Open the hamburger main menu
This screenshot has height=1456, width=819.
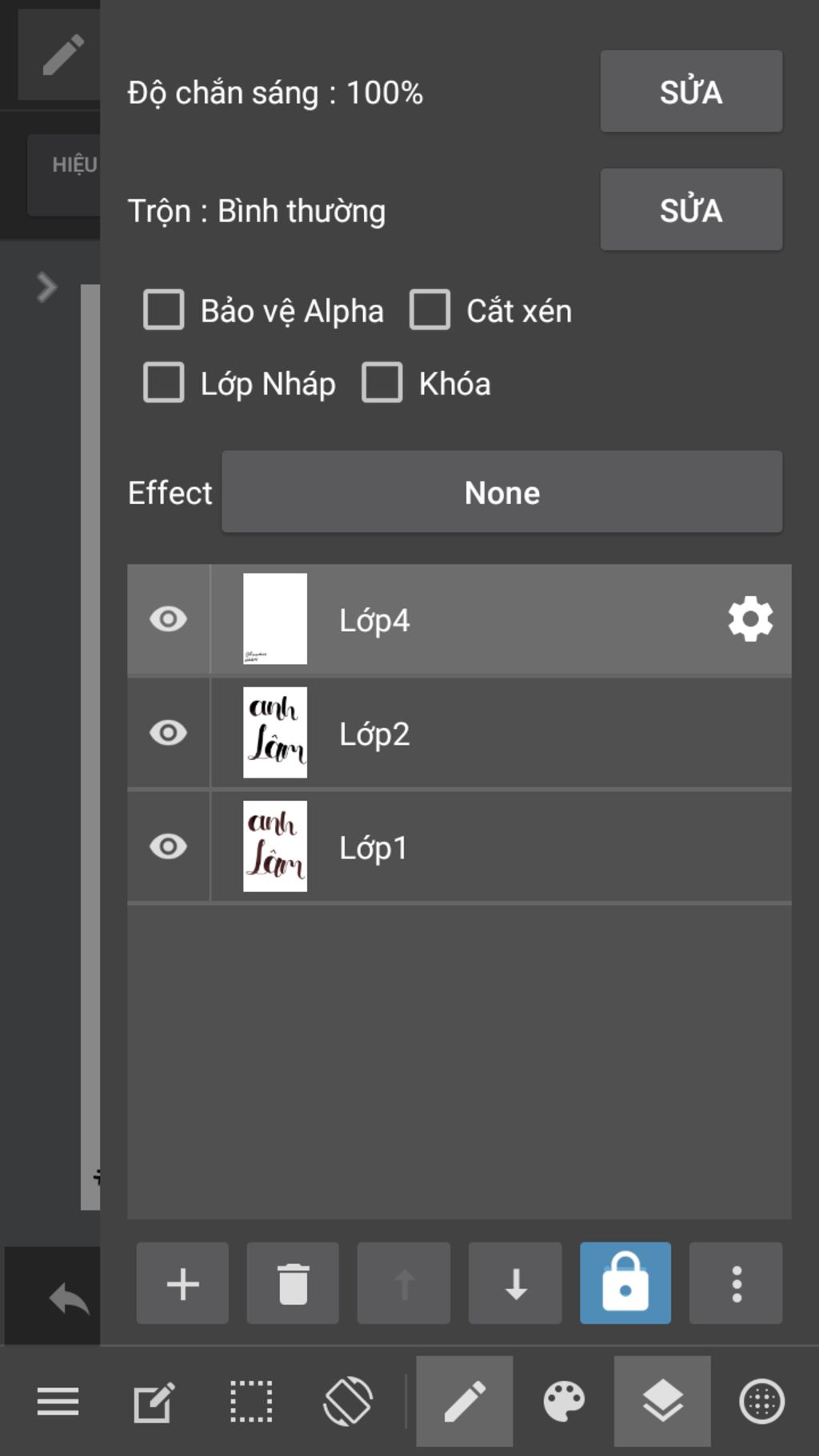pos(58,1402)
